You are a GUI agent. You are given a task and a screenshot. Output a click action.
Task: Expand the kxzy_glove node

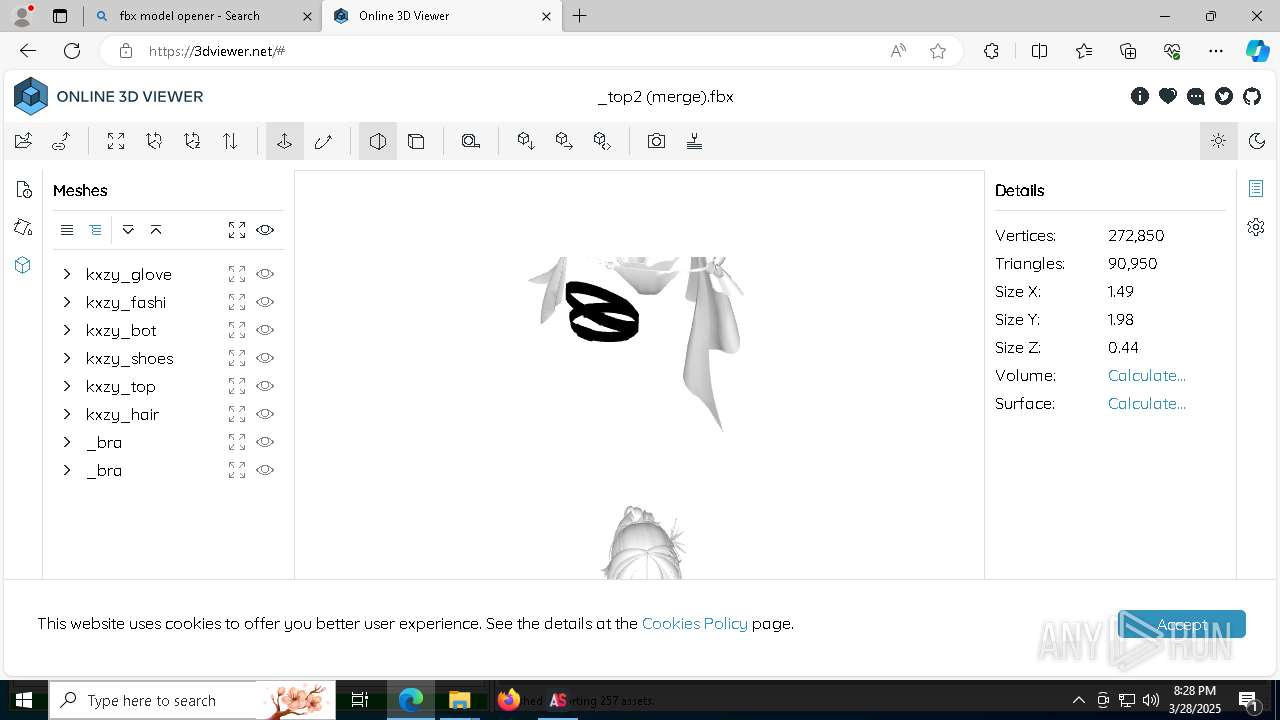coord(67,274)
